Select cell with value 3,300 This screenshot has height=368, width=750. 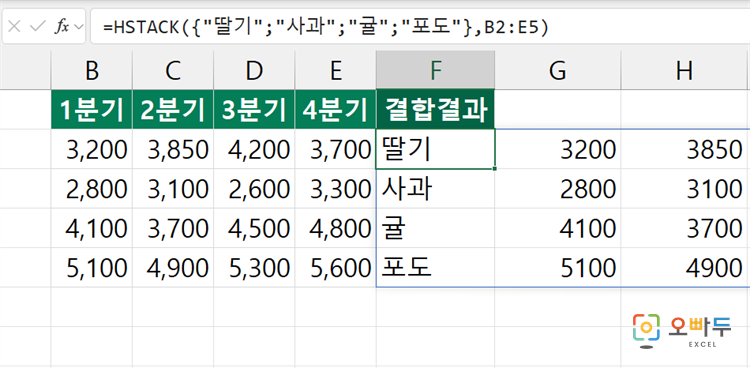coord(335,189)
